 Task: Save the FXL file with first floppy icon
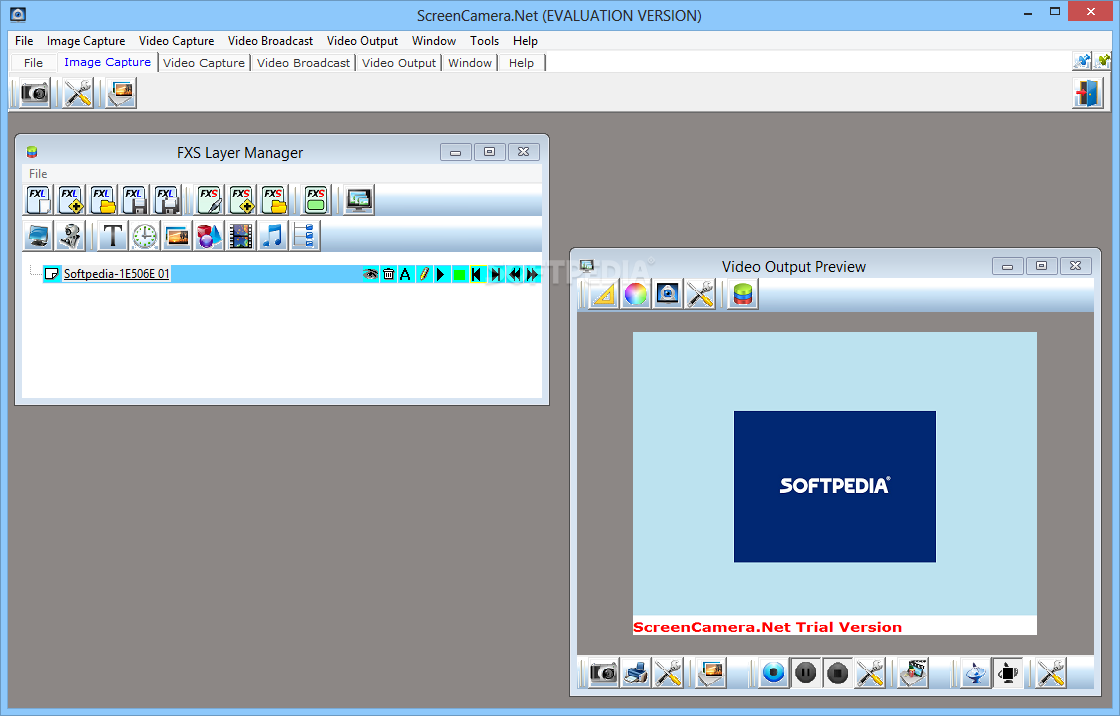point(134,200)
